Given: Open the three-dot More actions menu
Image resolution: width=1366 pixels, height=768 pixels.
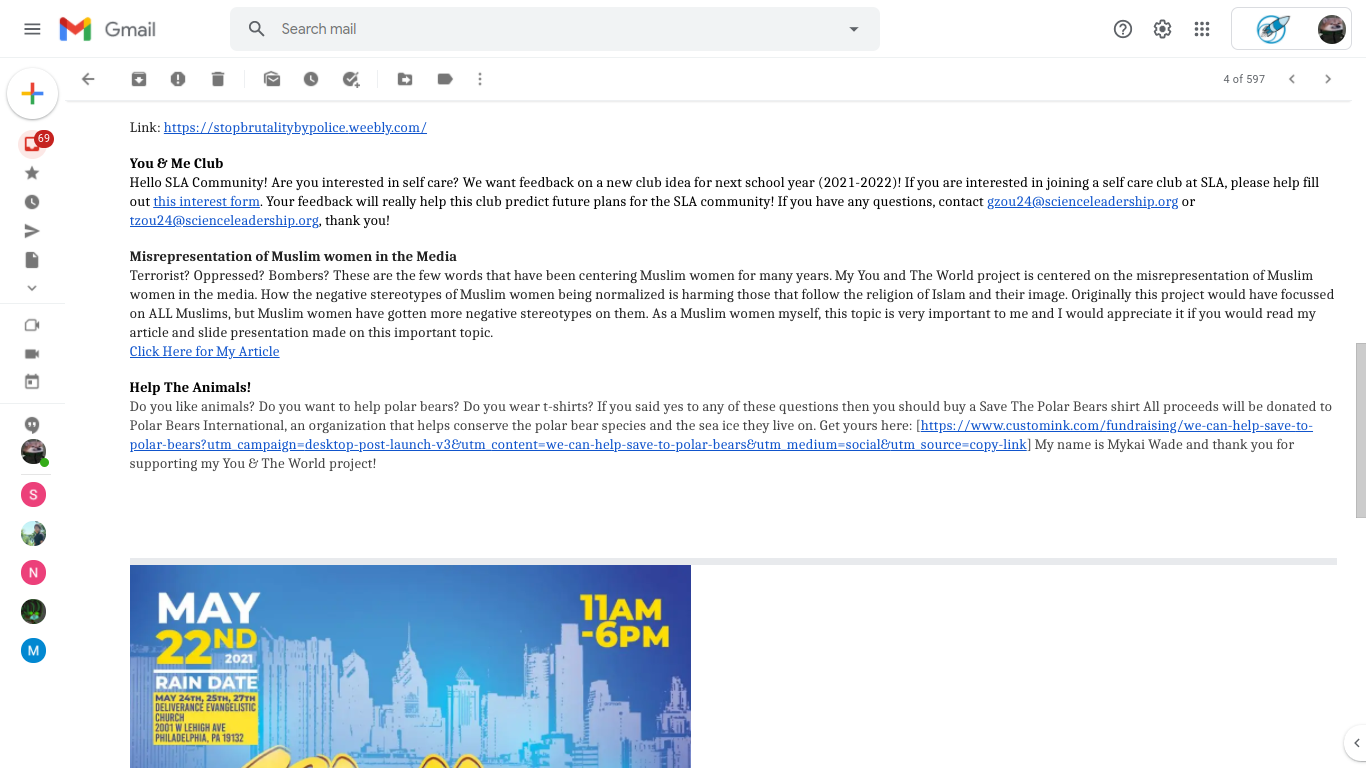Looking at the screenshot, I should 480,79.
